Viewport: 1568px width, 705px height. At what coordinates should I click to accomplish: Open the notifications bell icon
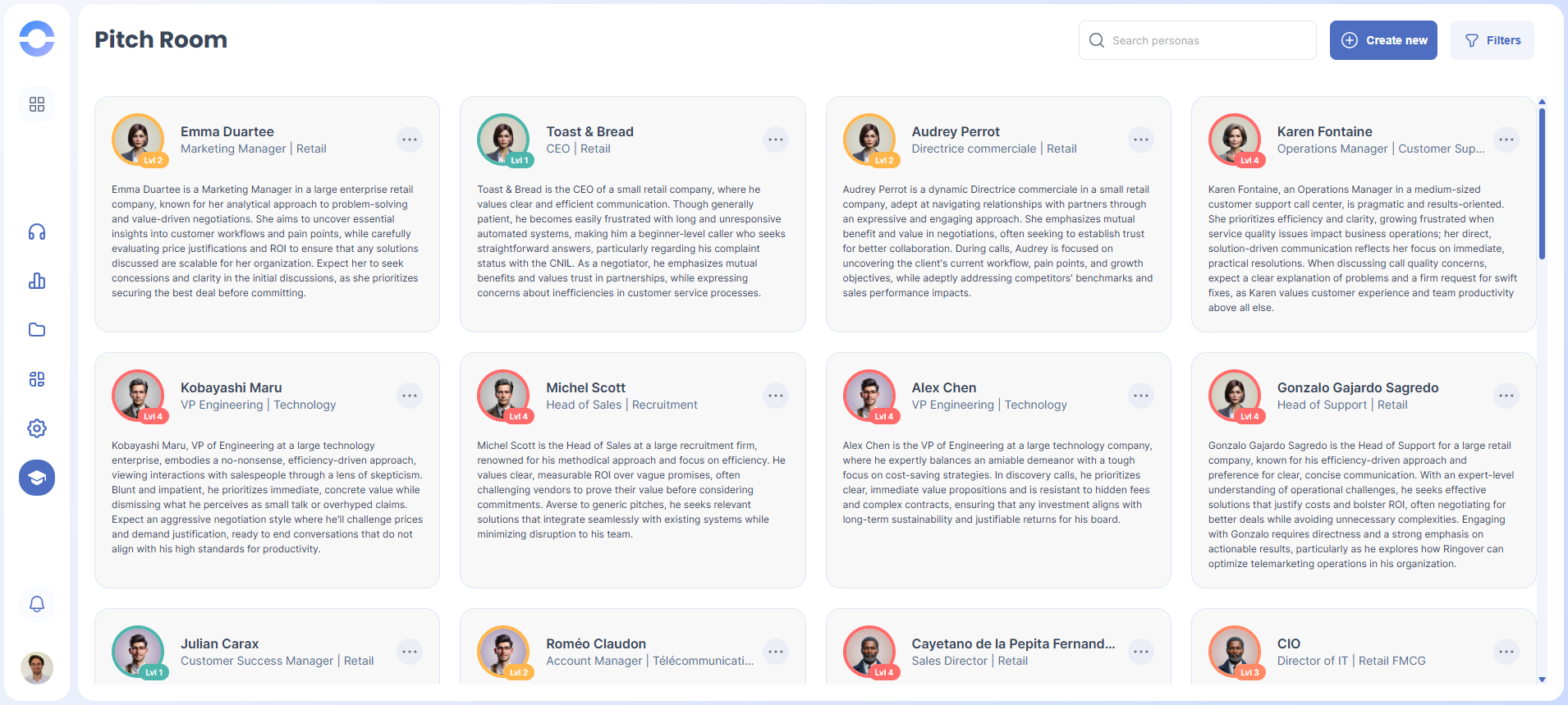coord(37,604)
